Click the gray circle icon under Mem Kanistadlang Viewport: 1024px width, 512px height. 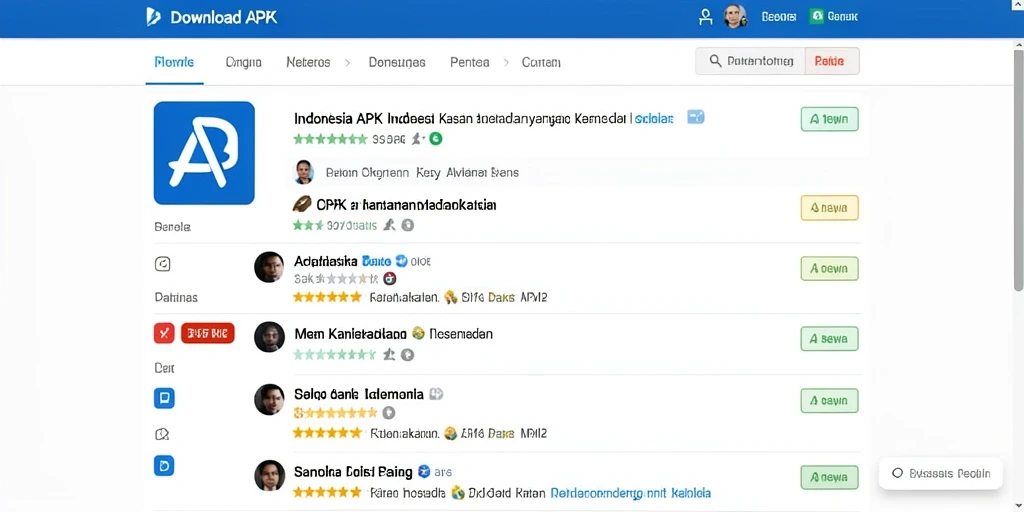coord(408,355)
